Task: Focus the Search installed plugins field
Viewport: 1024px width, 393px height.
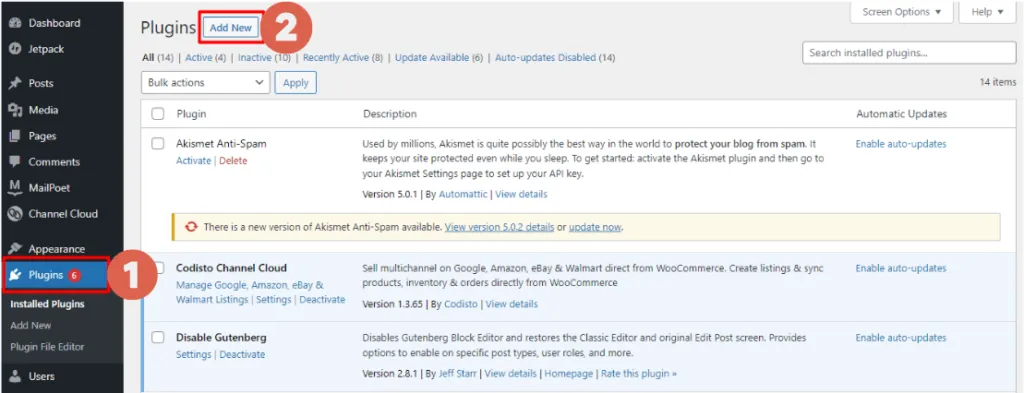Action: click(909, 53)
